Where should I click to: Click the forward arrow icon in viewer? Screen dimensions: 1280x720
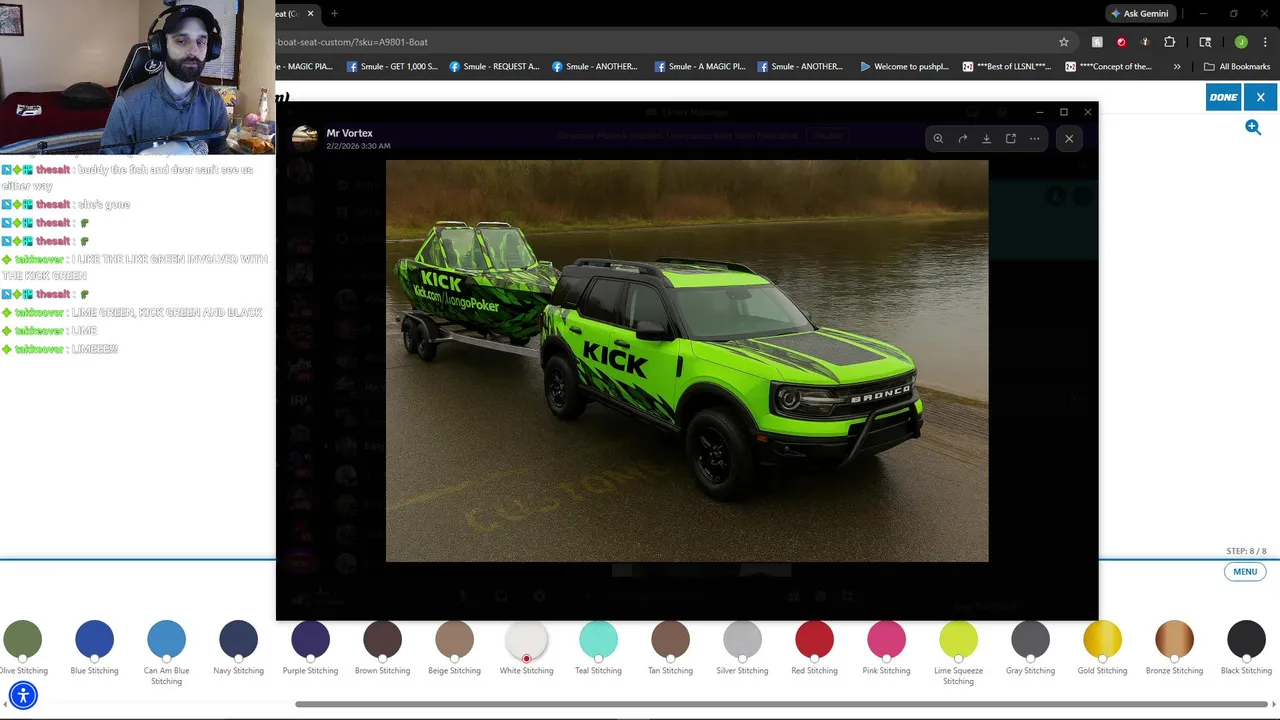(x=962, y=139)
